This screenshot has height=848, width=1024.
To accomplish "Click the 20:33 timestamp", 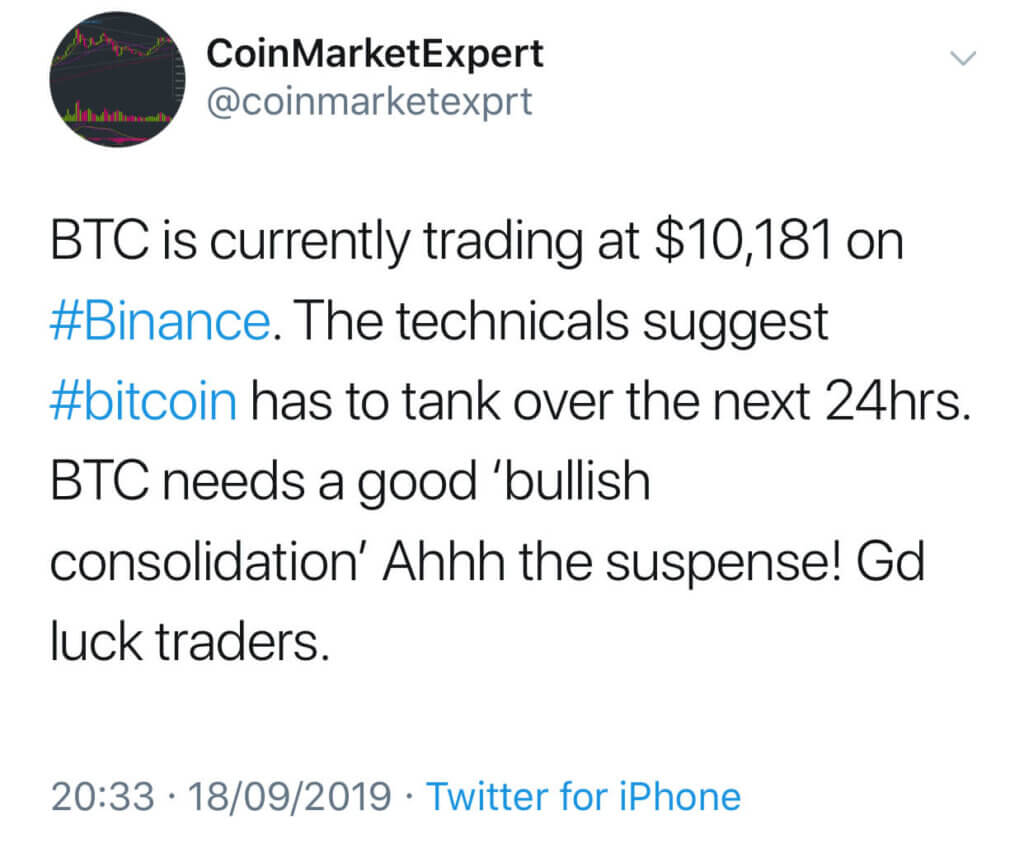I will pos(103,797).
